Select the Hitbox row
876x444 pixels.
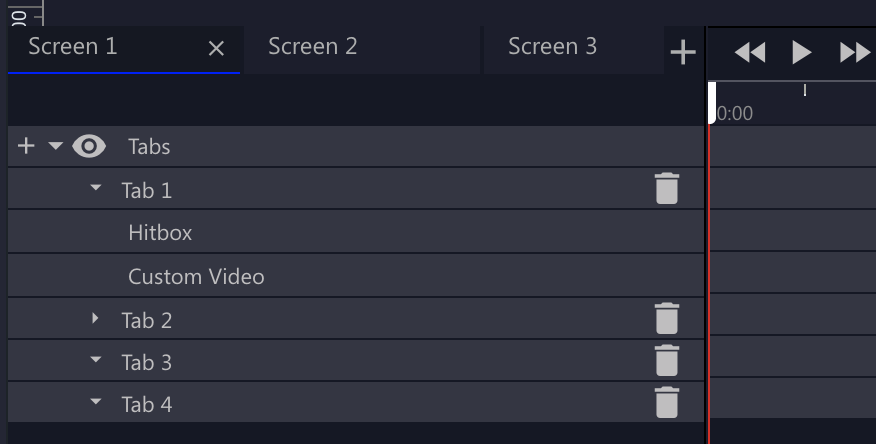pyautogui.click(x=356, y=232)
